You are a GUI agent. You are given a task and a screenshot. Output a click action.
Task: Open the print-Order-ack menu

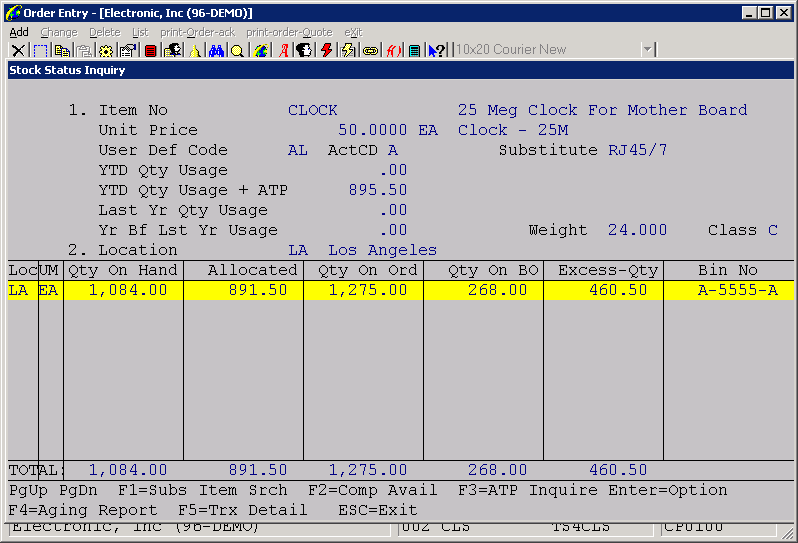pos(197,33)
